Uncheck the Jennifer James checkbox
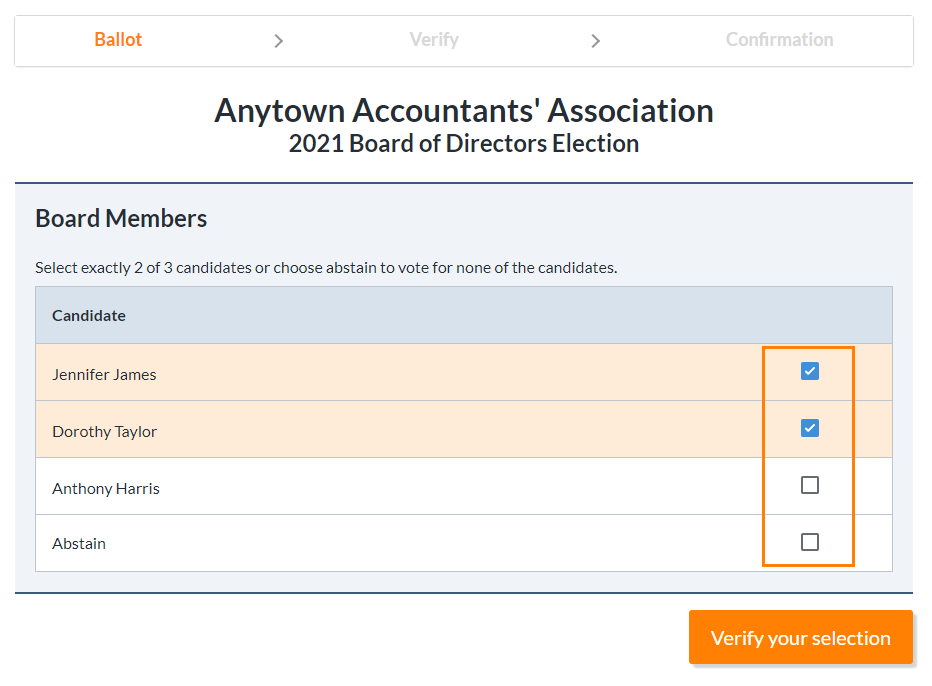 click(x=810, y=372)
